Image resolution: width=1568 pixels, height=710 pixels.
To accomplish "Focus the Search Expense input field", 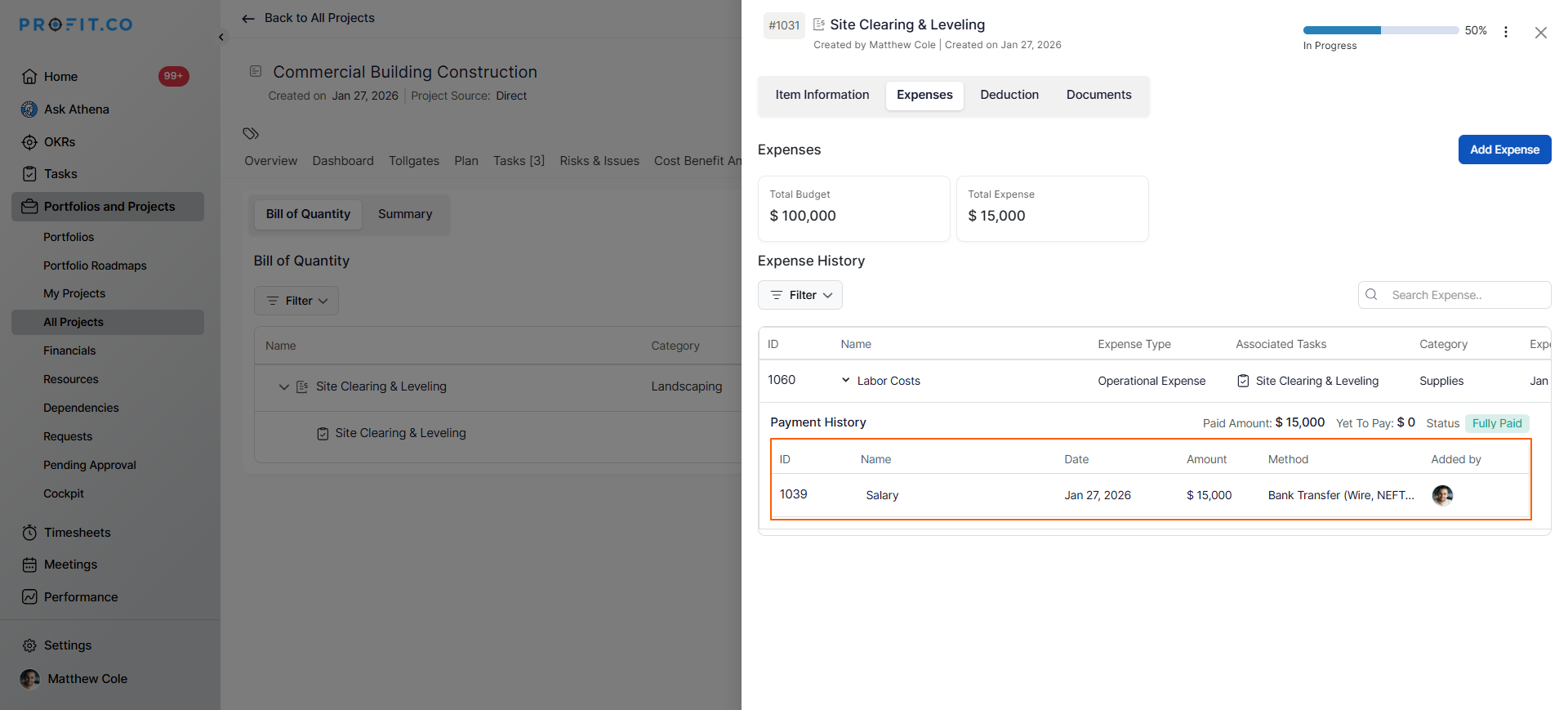I will coord(1462,295).
